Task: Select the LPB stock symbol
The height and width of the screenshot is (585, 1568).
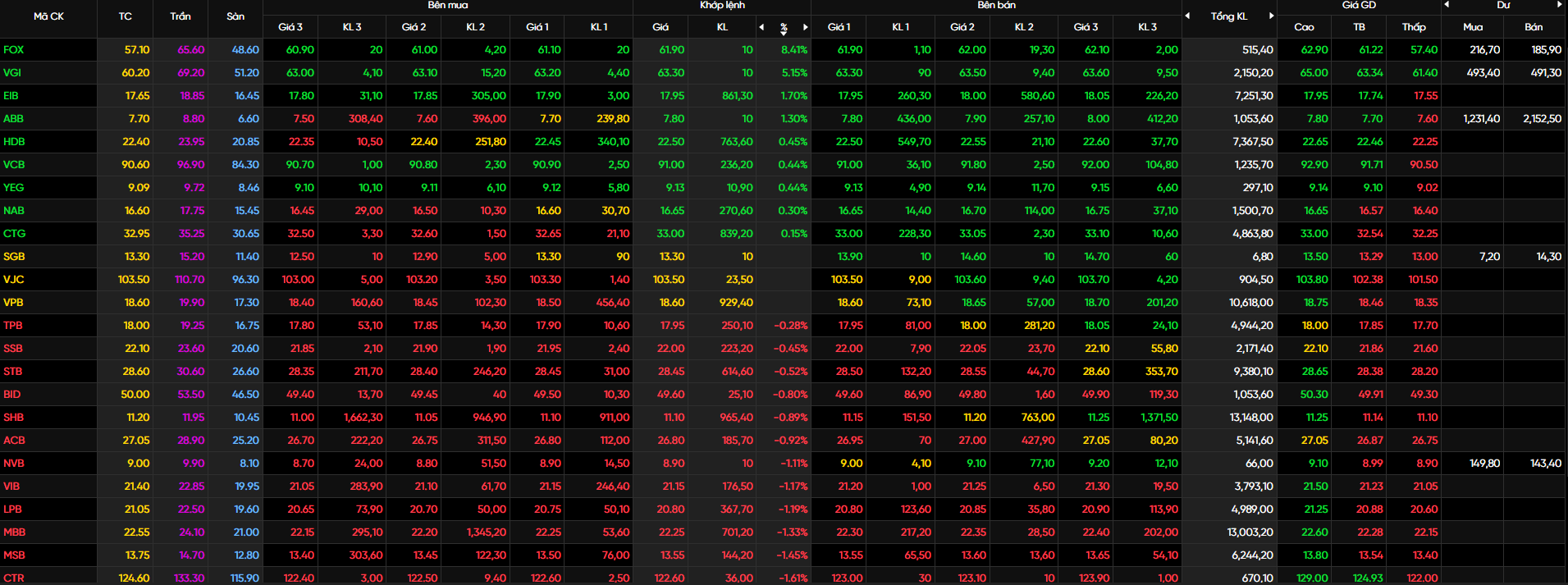Action: click(x=13, y=510)
